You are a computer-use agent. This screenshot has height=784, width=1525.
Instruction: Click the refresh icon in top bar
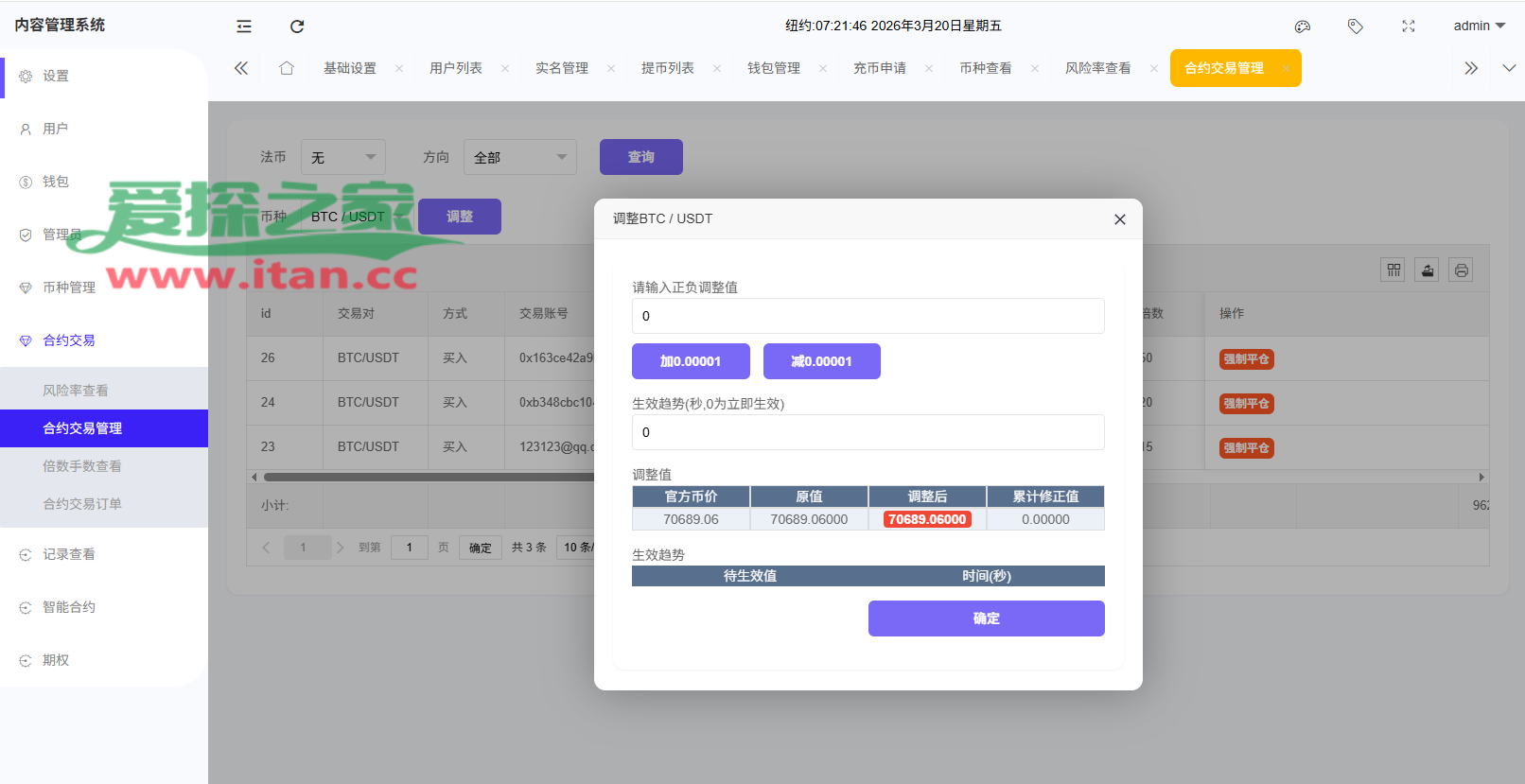pos(297,26)
